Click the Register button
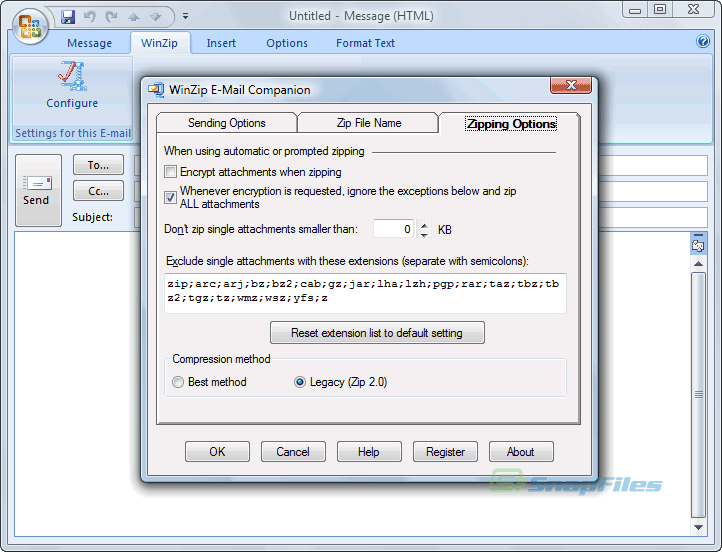Screen dimensions: 722x552 (x=445, y=452)
